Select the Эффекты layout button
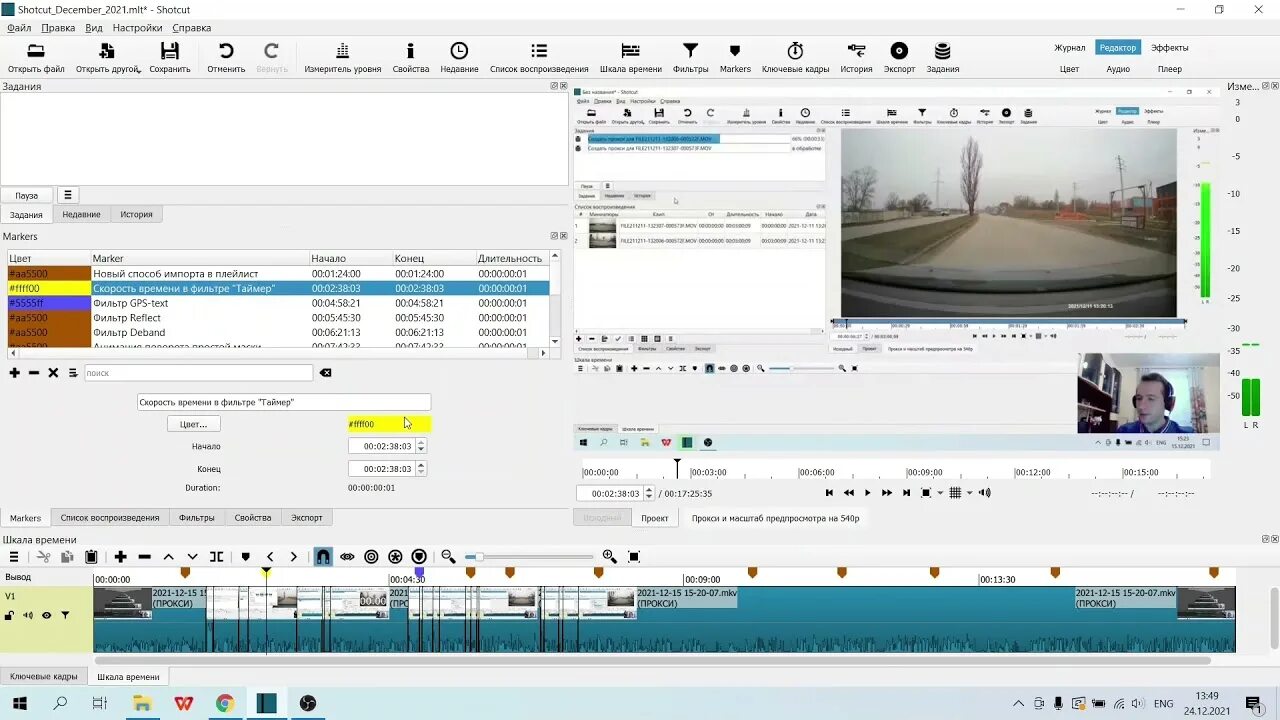The height and width of the screenshot is (720, 1280). point(1169,47)
